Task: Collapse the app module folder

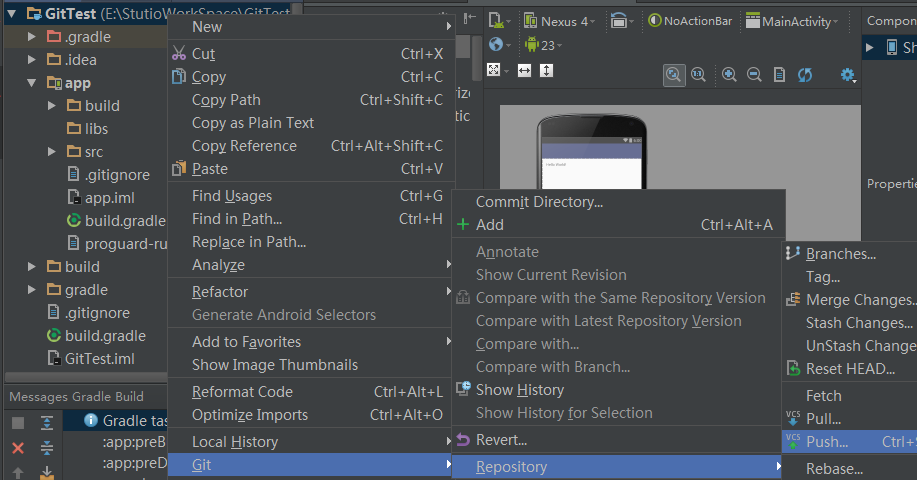Action: 32,83
